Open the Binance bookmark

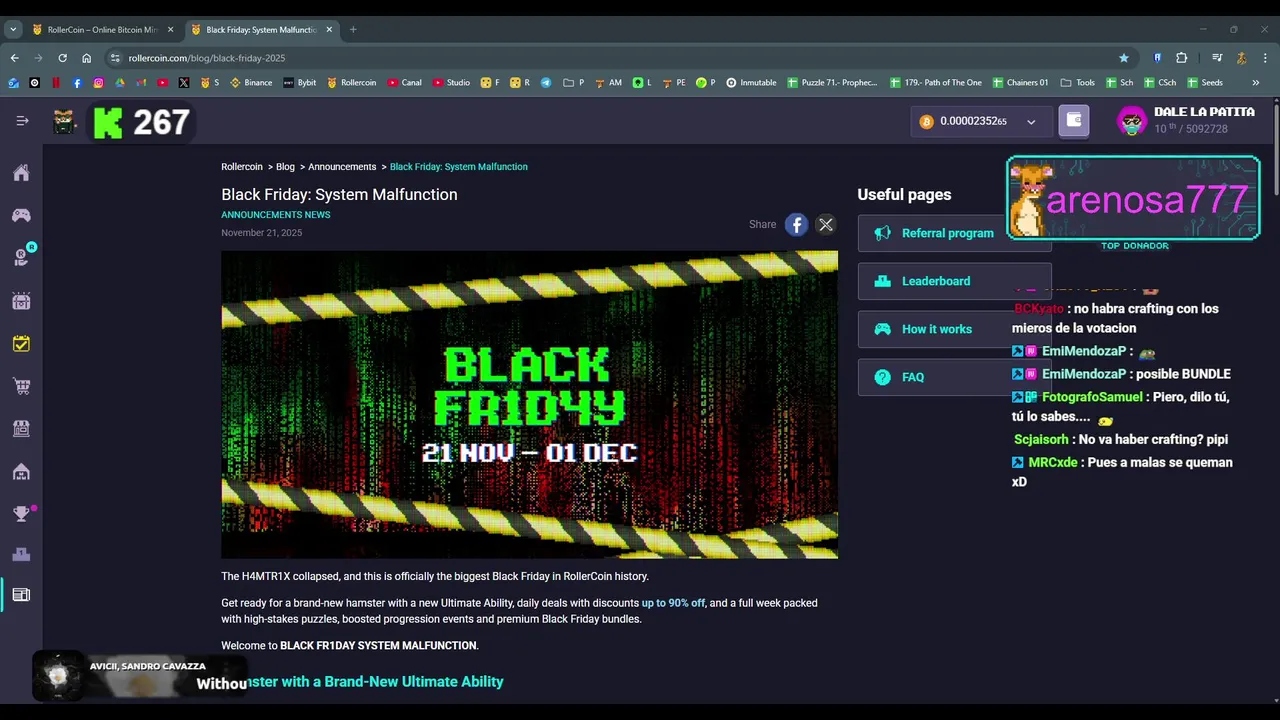click(251, 83)
